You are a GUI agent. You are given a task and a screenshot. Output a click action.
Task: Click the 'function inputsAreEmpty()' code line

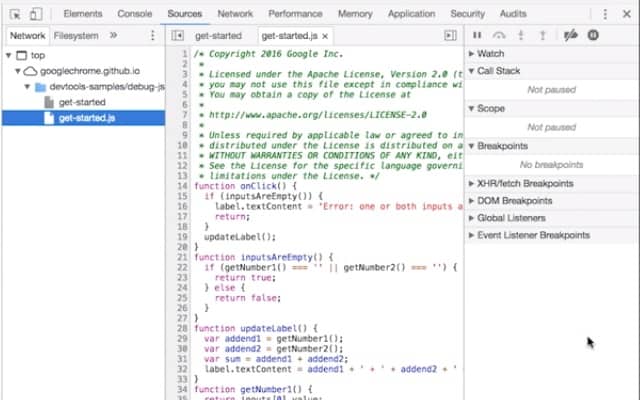(x=264, y=258)
